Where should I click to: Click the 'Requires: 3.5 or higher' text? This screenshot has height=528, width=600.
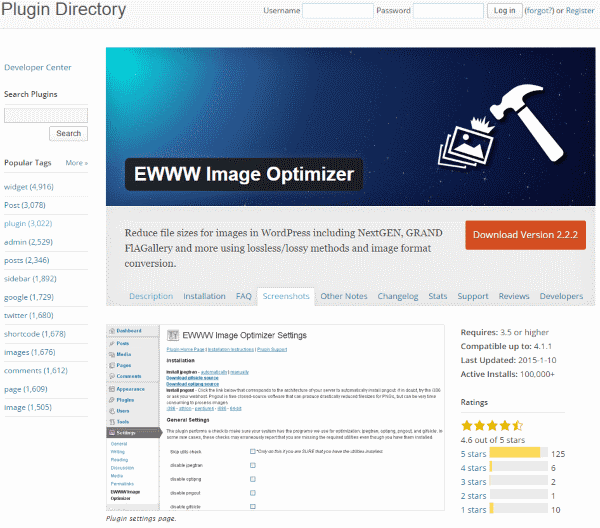pos(505,332)
